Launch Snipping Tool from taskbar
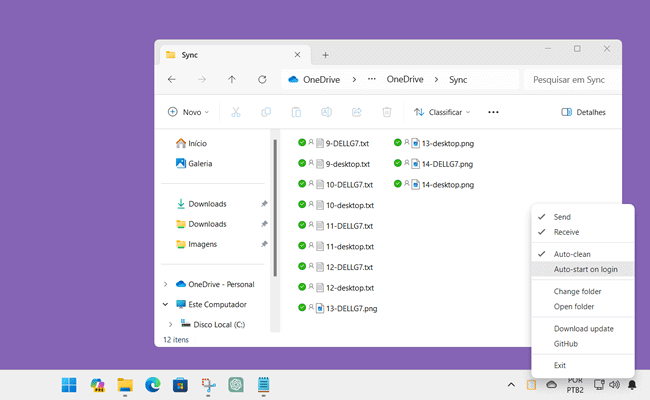Viewport: 650px width, 400px height. click(x=209, y=385)
